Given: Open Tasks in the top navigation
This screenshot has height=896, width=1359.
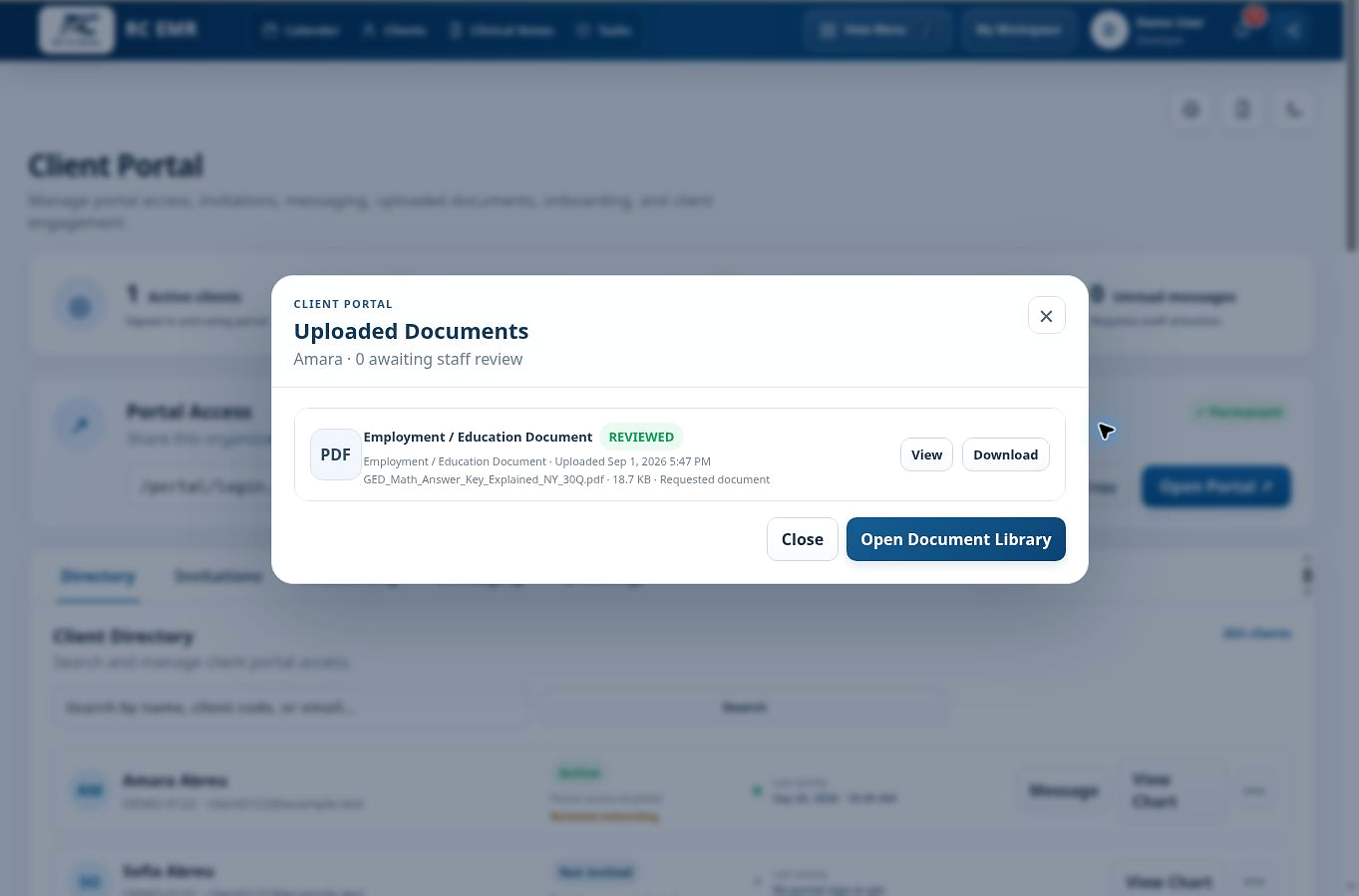Looking at the screenshot, I should tap(604, 30).
